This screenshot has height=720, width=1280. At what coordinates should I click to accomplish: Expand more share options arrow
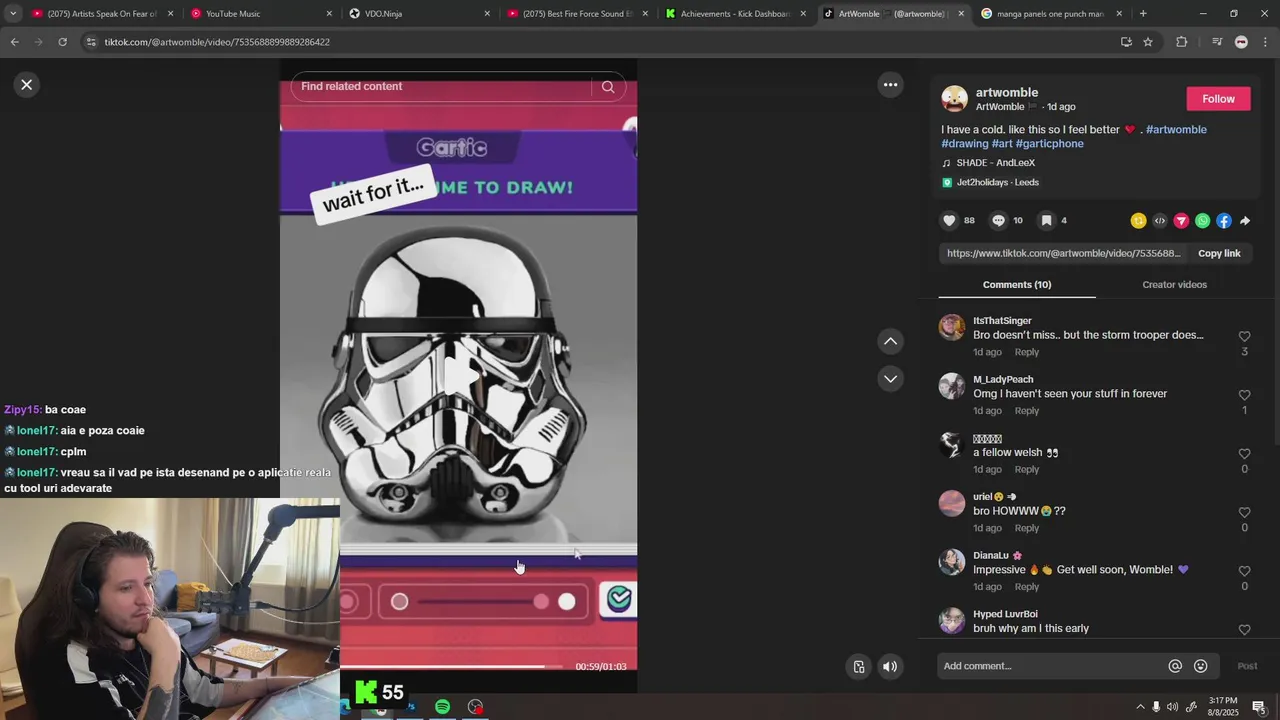pos(1245,221)
